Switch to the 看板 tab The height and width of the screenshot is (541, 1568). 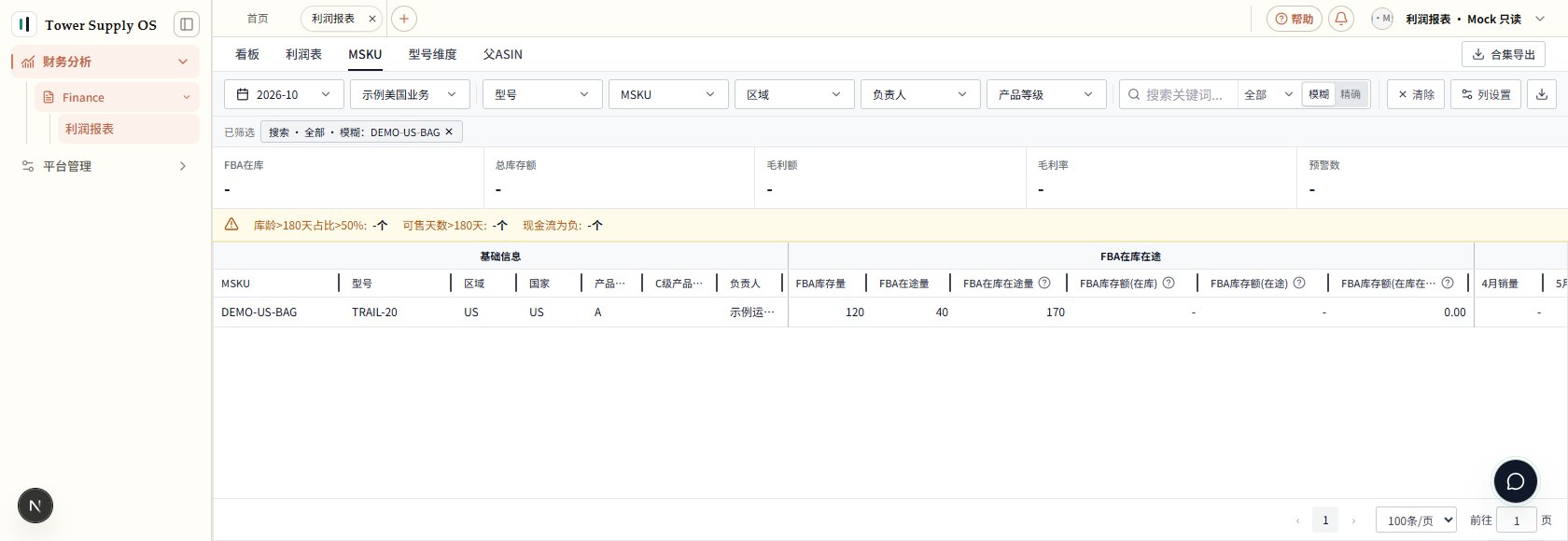pyautogui.click(x=247, y=54)
